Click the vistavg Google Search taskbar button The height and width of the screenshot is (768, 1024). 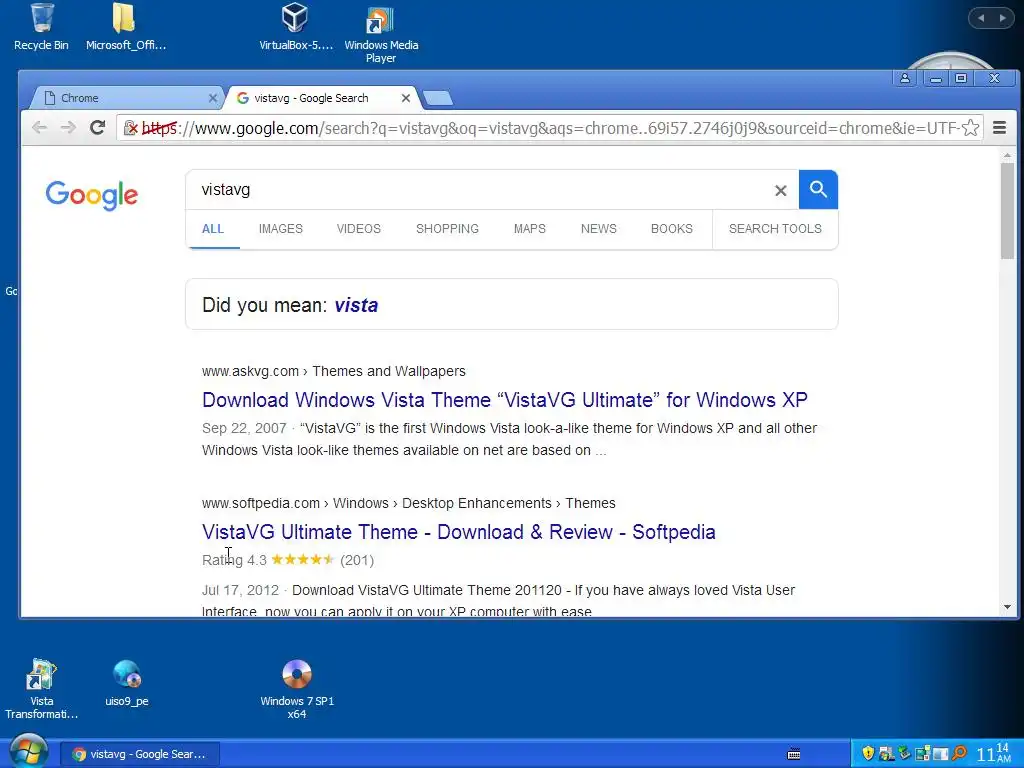(140, 754)
